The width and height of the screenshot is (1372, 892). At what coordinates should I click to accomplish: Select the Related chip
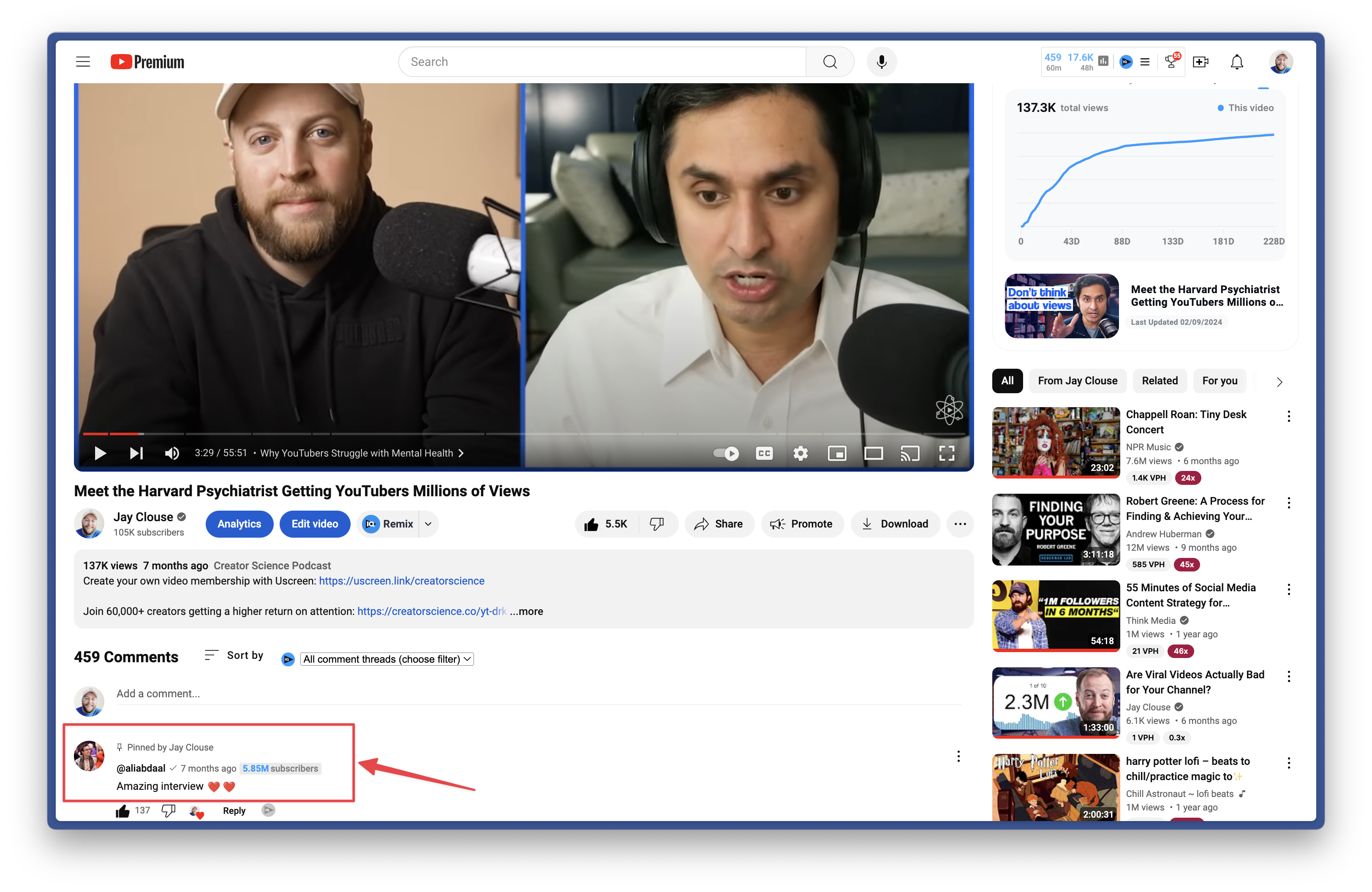(x=1159, y=381)
